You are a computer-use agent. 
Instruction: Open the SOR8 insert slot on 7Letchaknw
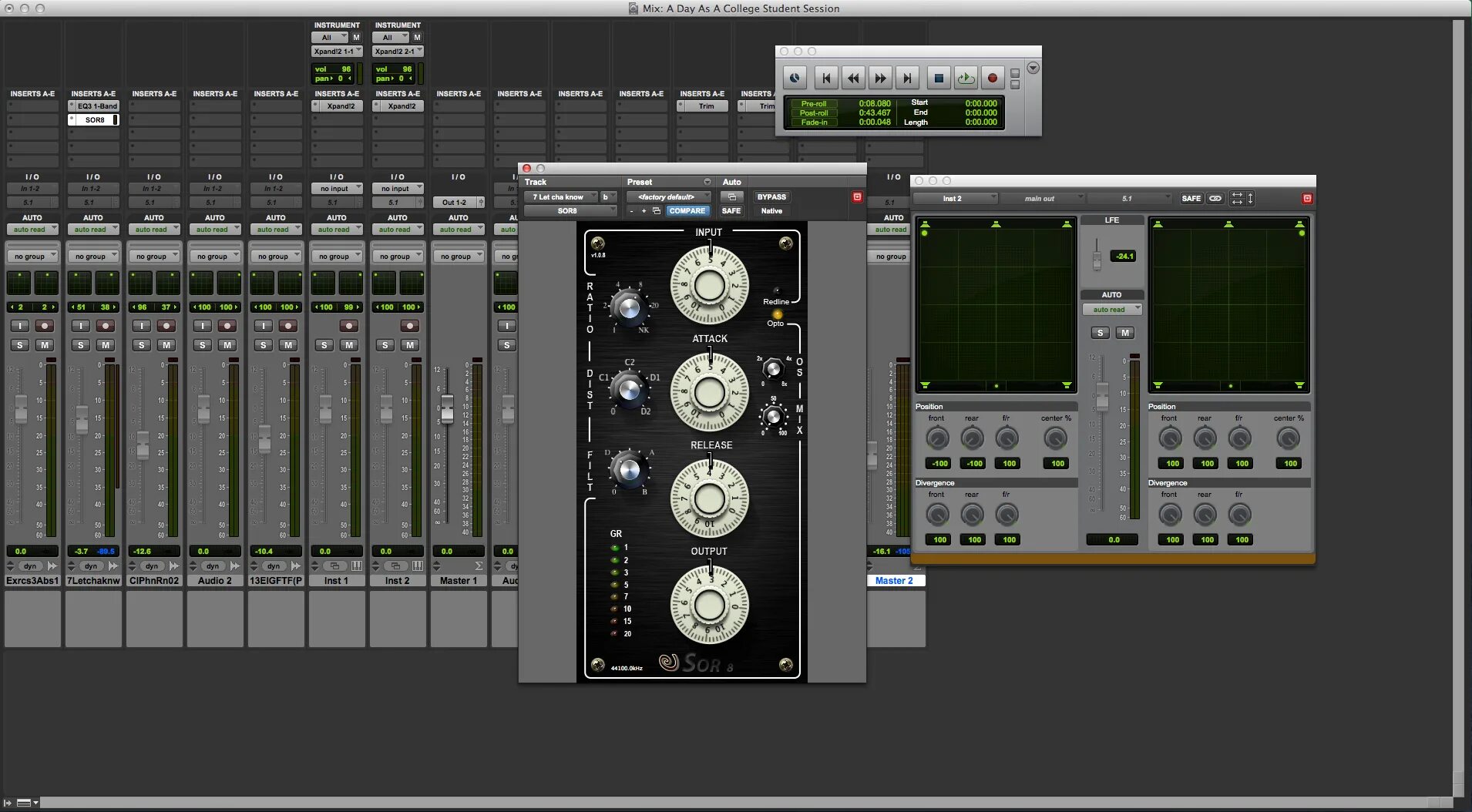click(x=93, y=120)
